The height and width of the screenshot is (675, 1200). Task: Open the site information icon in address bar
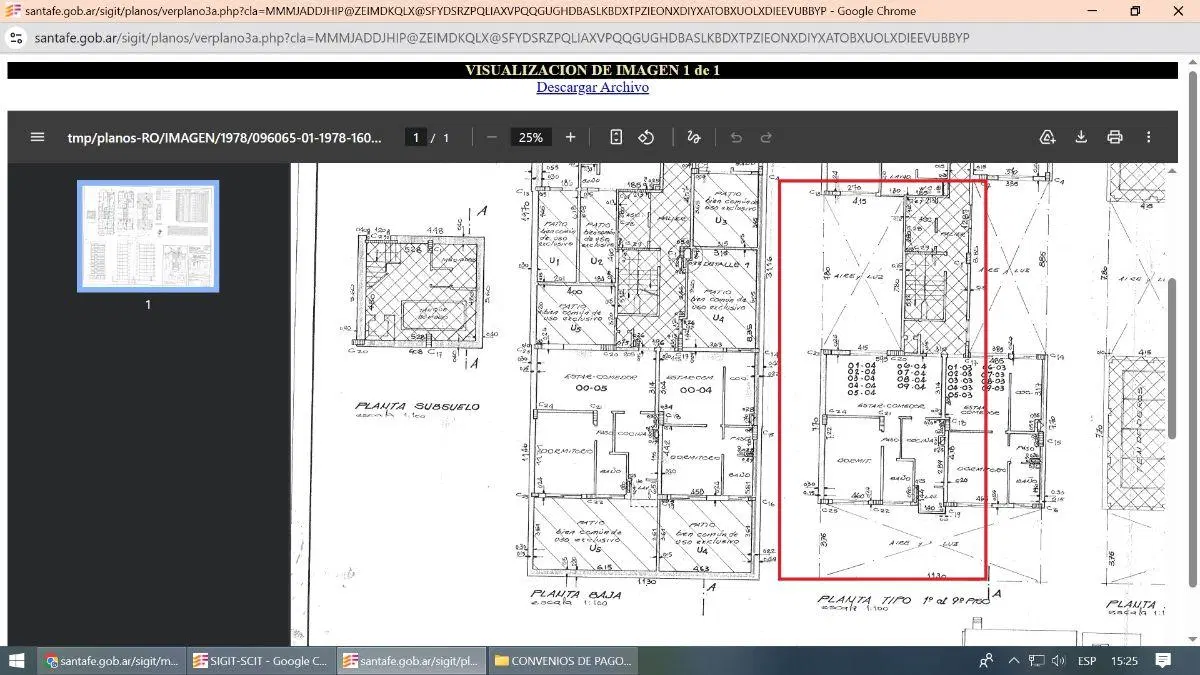[15, 38]
